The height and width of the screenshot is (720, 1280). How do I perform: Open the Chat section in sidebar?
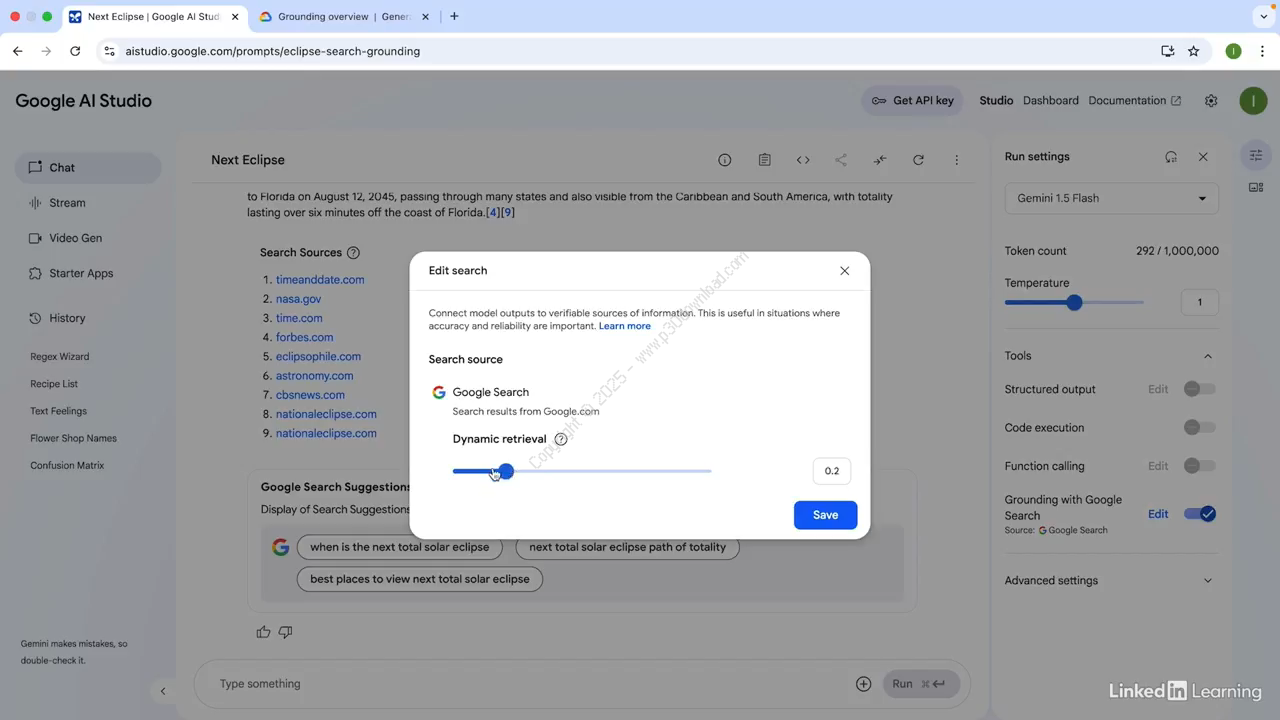(x=88, y=168)
